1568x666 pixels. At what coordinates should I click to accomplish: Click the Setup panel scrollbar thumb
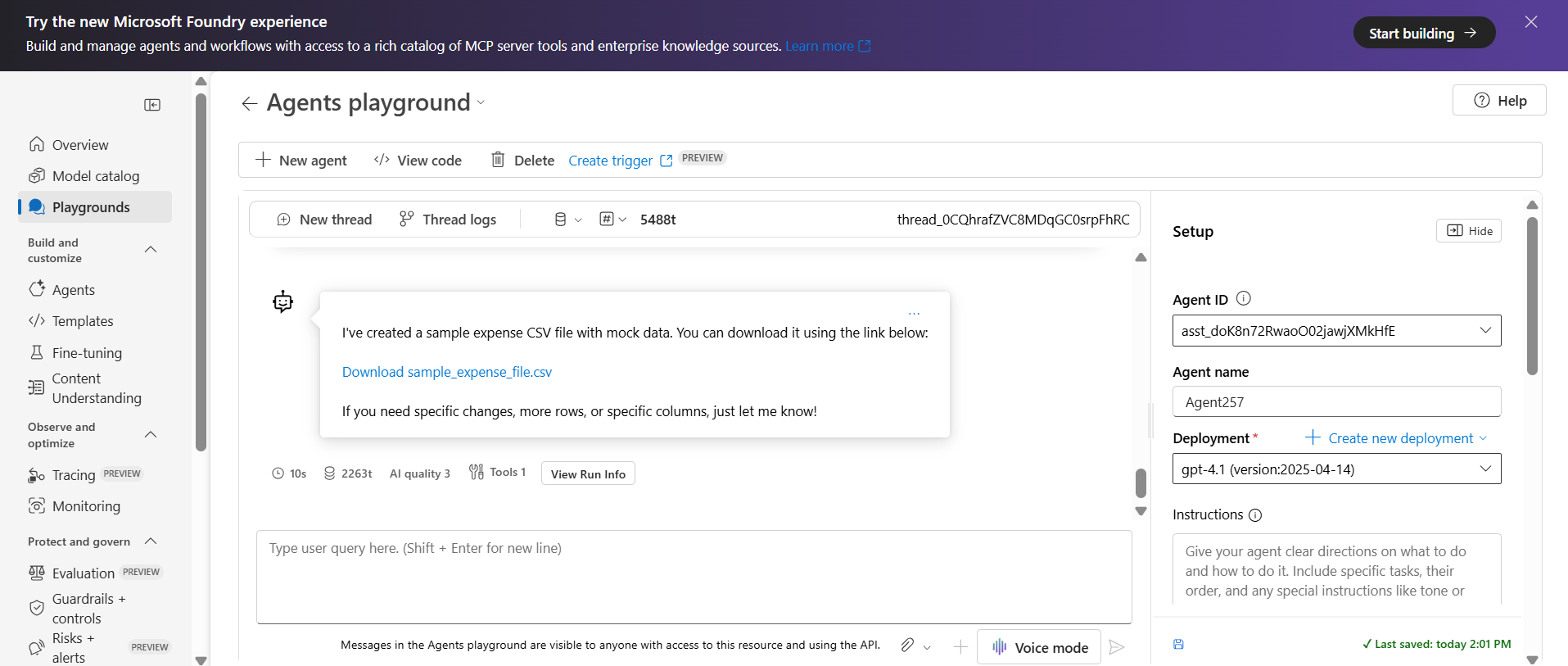click(1532, 296)
